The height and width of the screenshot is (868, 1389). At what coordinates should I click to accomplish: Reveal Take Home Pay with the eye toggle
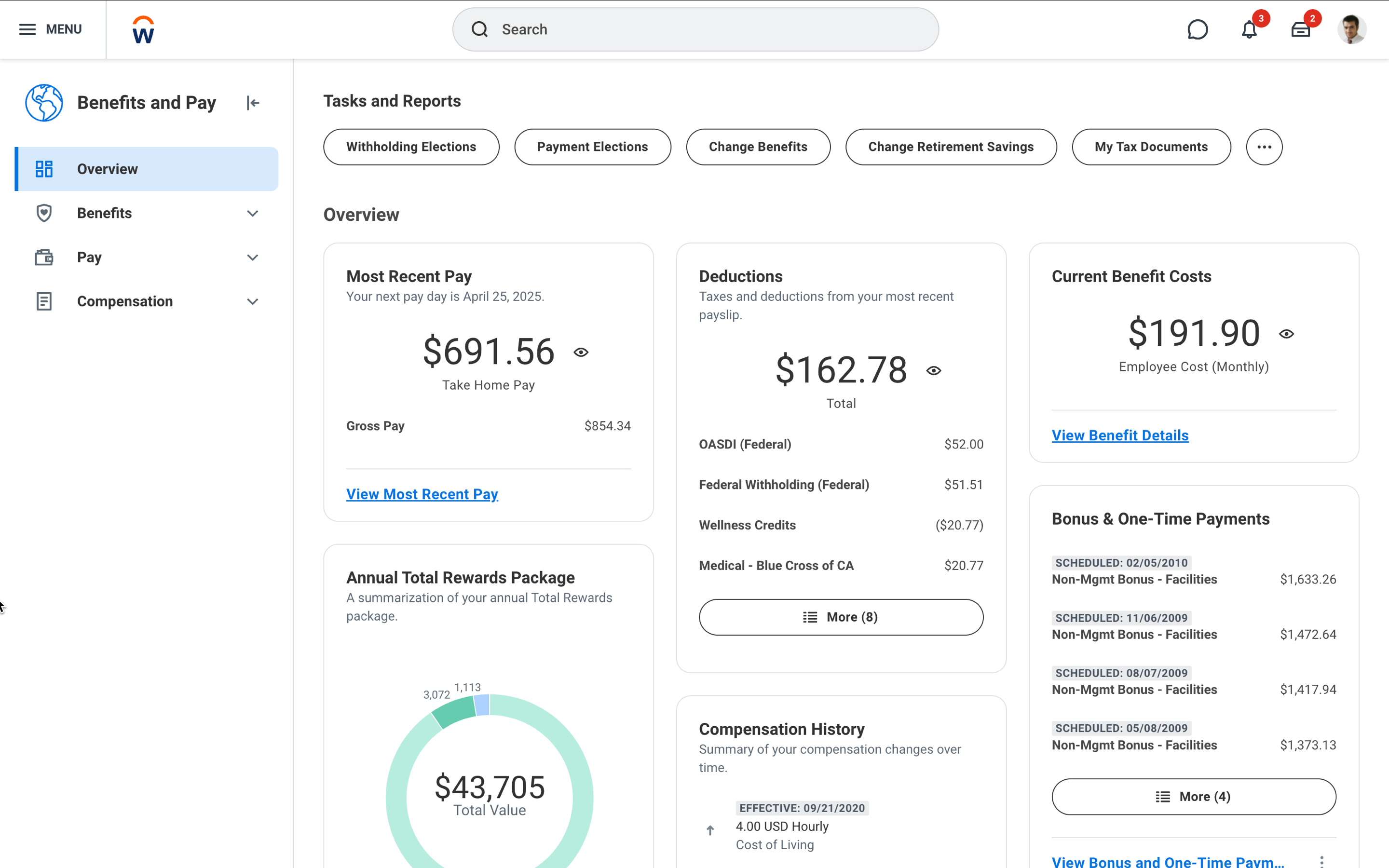point(582,352)
